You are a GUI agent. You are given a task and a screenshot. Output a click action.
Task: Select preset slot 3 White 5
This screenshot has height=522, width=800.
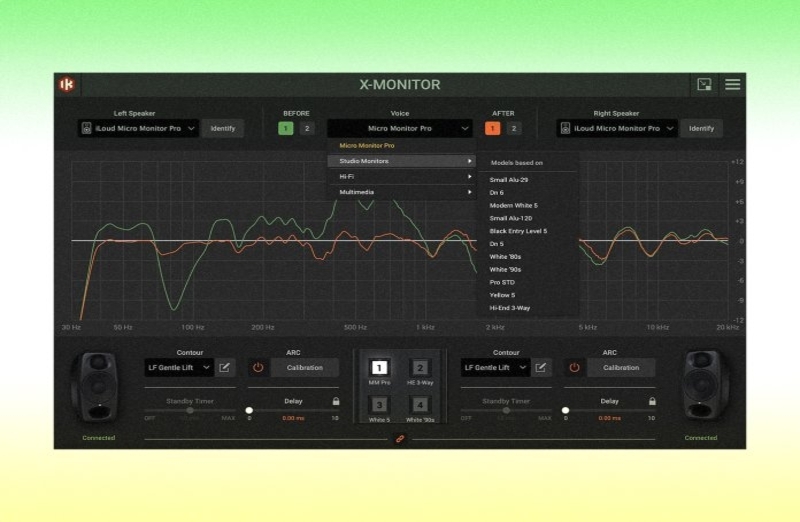379,405
